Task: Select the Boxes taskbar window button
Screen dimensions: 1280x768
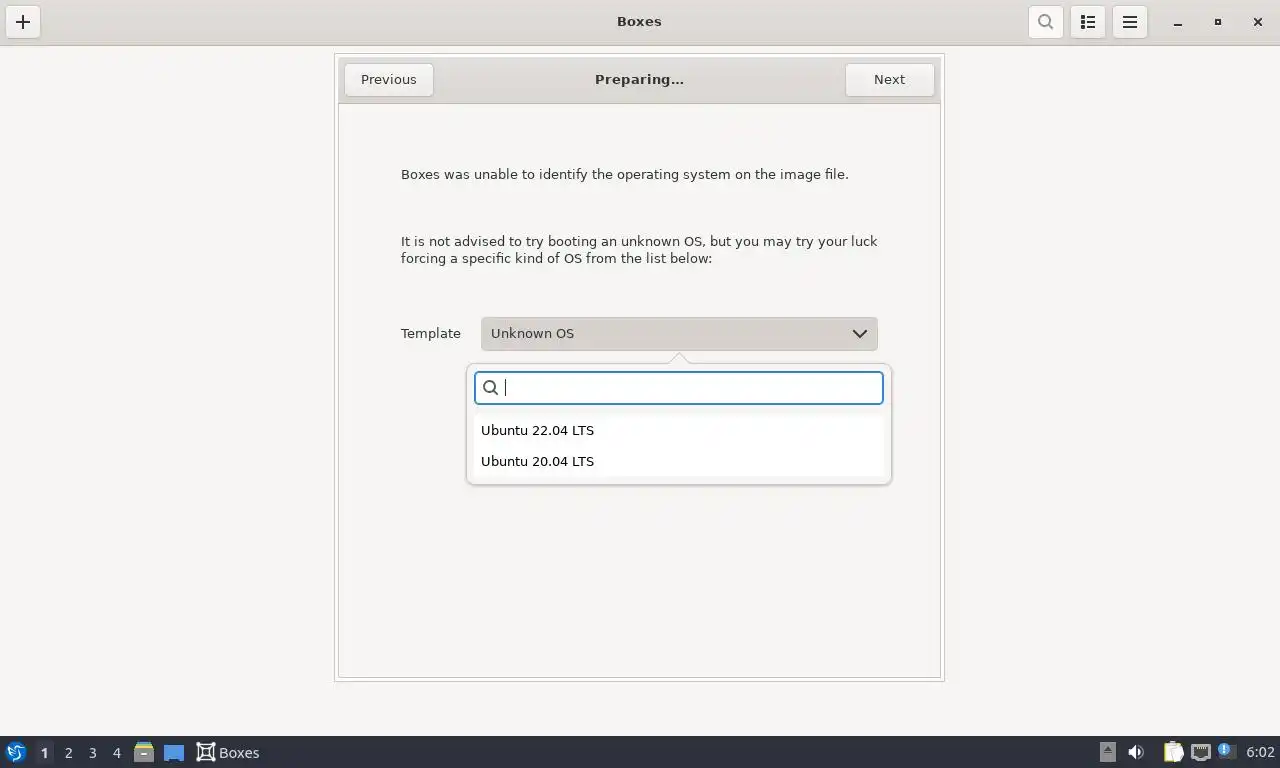Action: coord(228,753)
